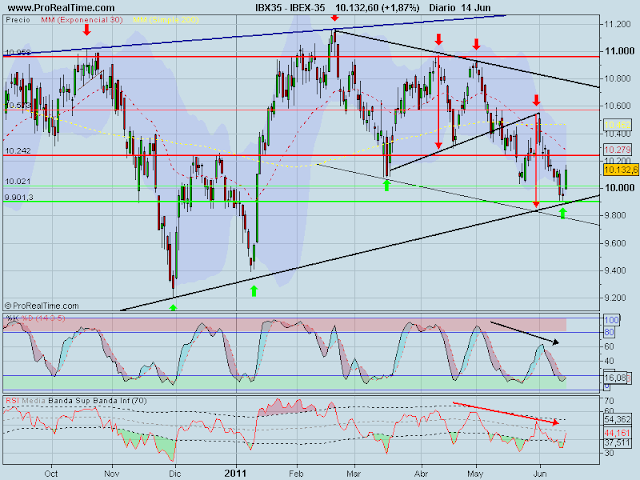The width and height of the screenshot is (640, 480).
Task: Click the 70 label on RSI axis
Action: 609,400
